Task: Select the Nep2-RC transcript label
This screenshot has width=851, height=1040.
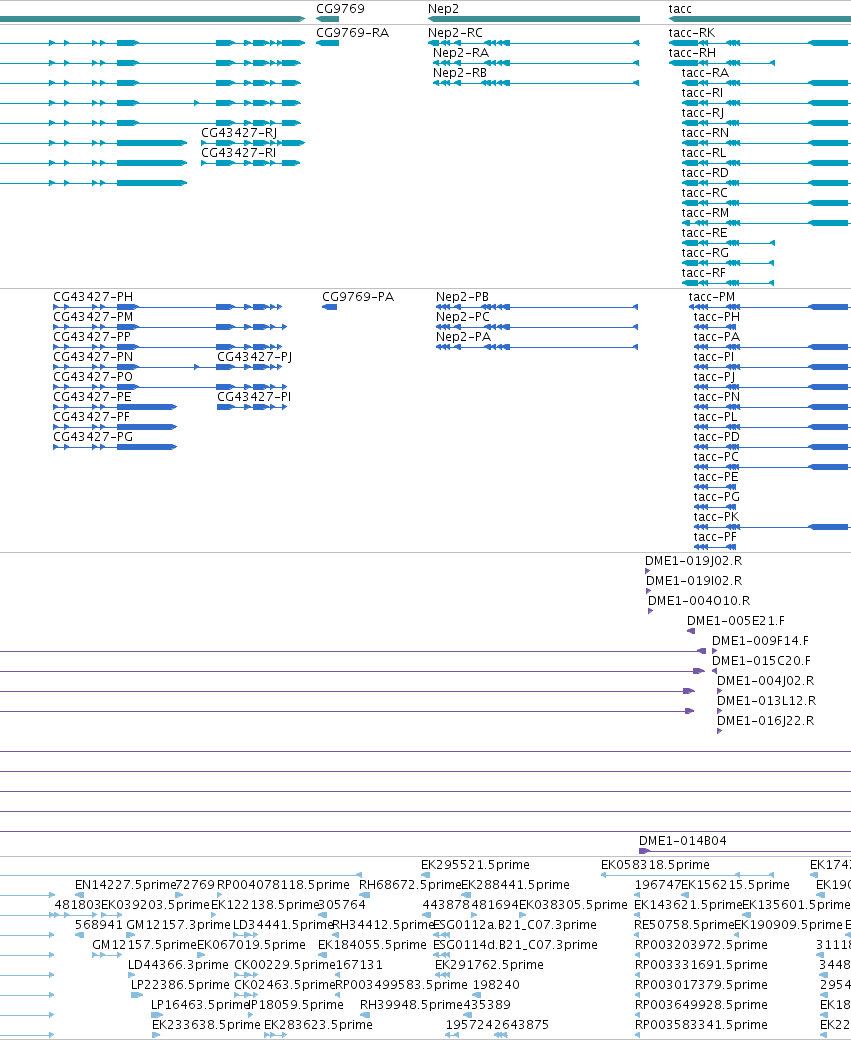Action: [x=455, y=32]
